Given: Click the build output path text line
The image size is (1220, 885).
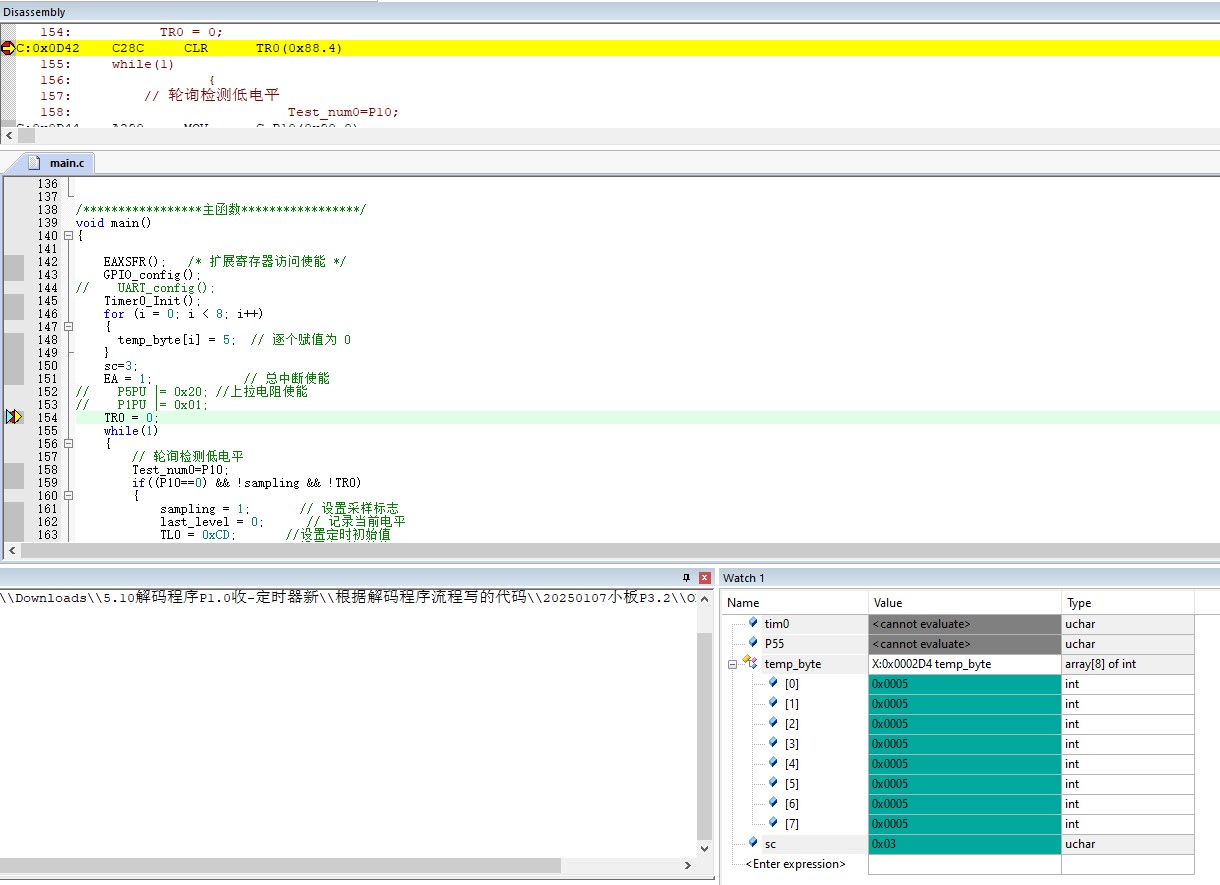Looking at the screenshot, I should [347, 598].
